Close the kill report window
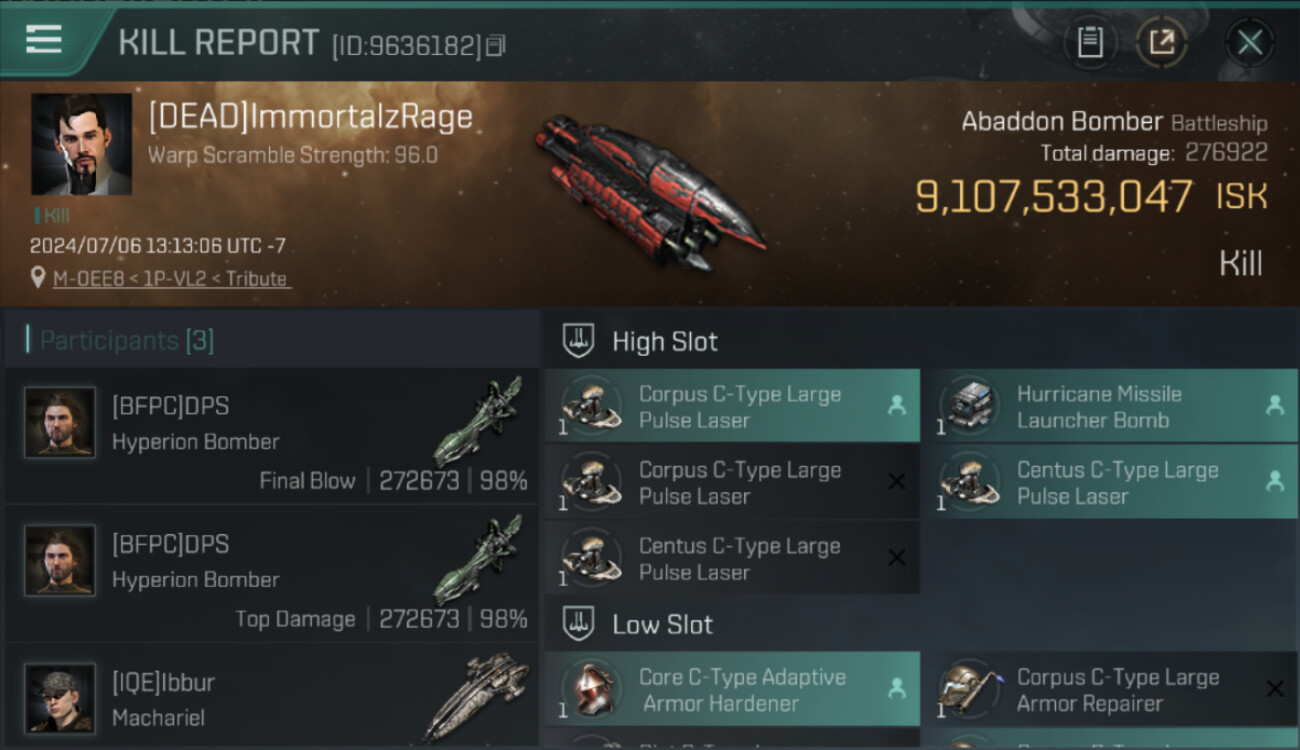1300x750 pixels. click(1250, 42)
